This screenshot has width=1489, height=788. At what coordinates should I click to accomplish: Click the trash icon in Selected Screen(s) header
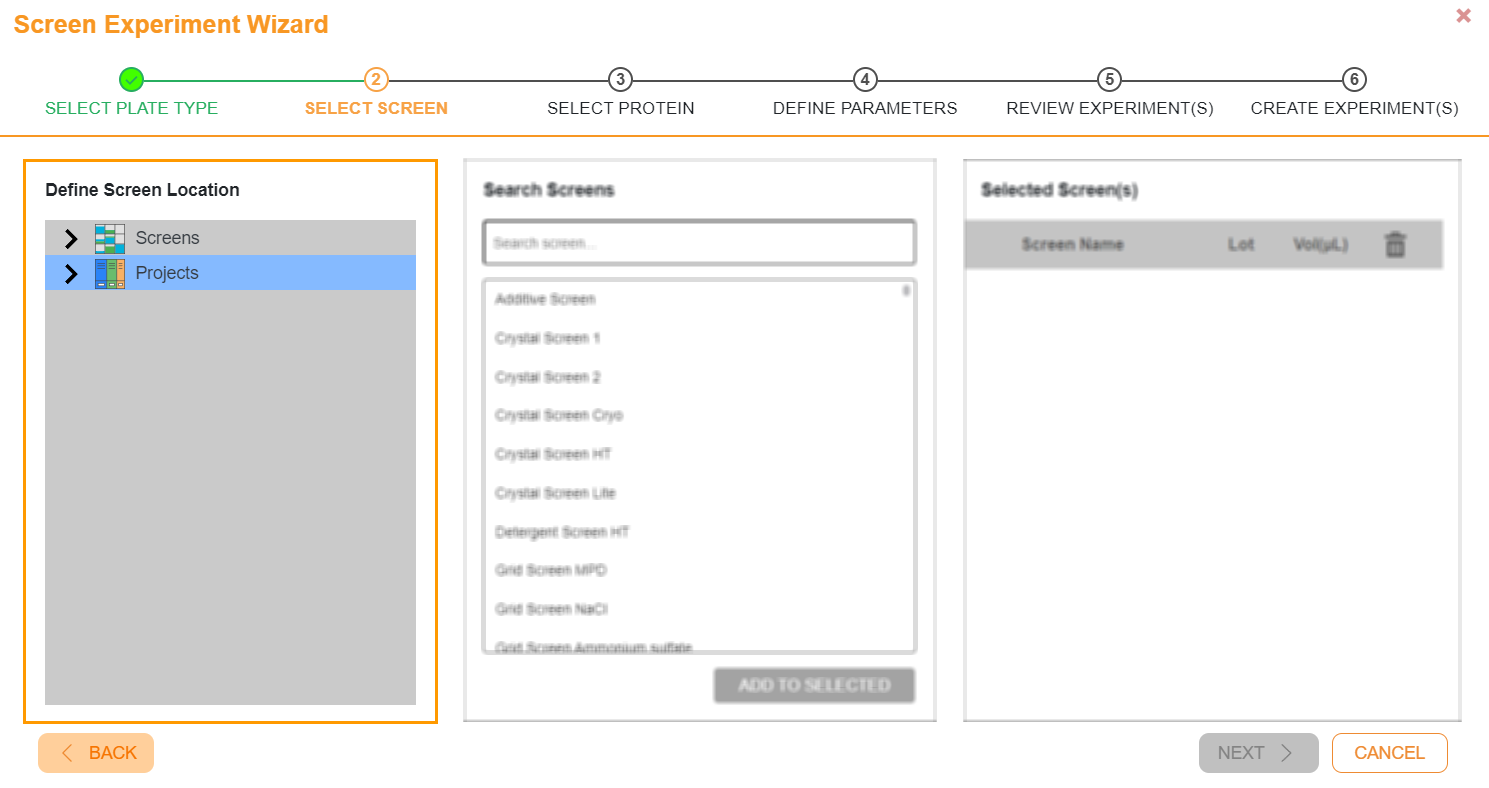click(1396, 243)
